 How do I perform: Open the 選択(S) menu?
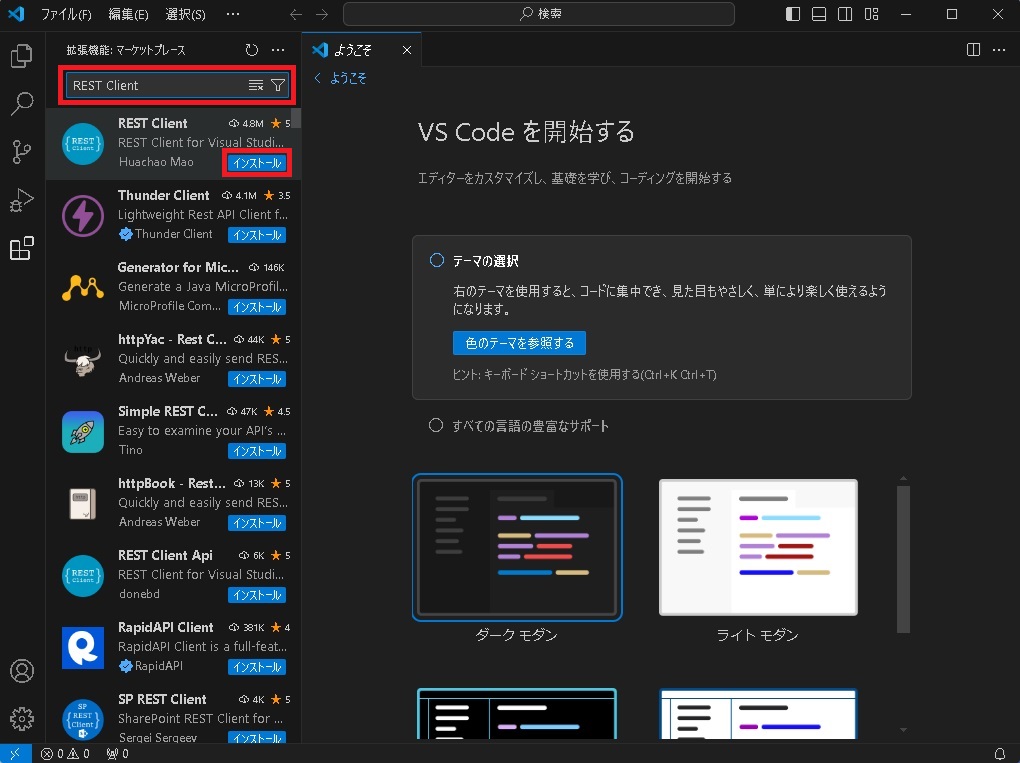pyautogui.click(x=185, y=14)
